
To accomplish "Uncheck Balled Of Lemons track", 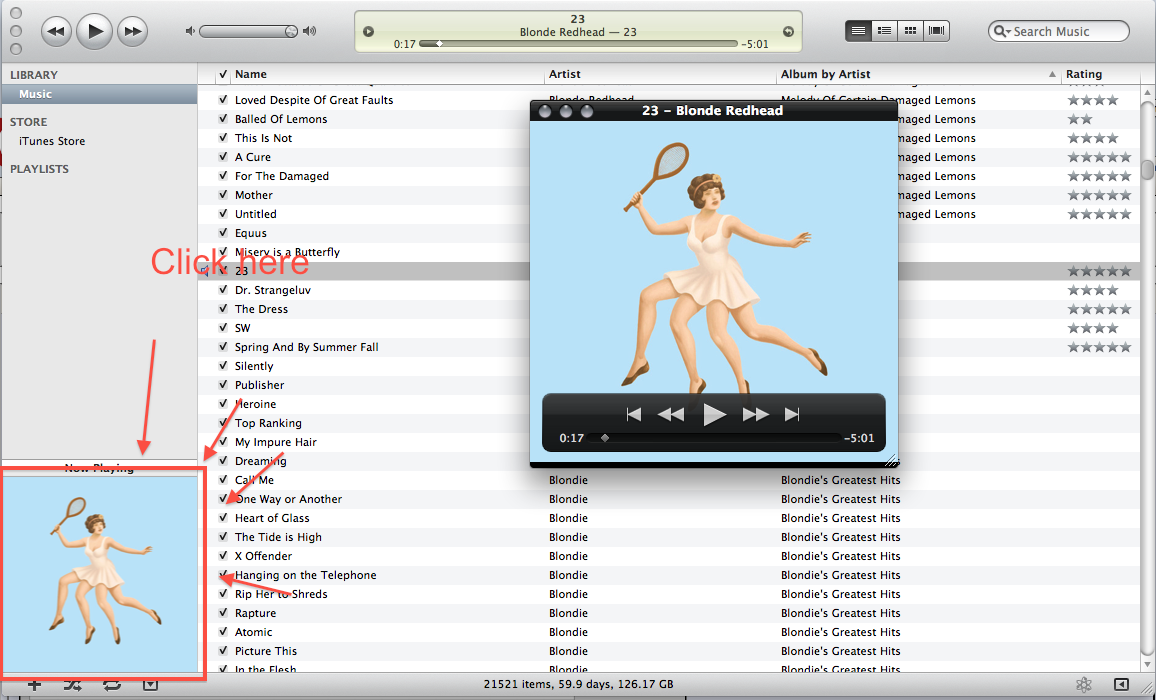I will [x=223, y=119].
